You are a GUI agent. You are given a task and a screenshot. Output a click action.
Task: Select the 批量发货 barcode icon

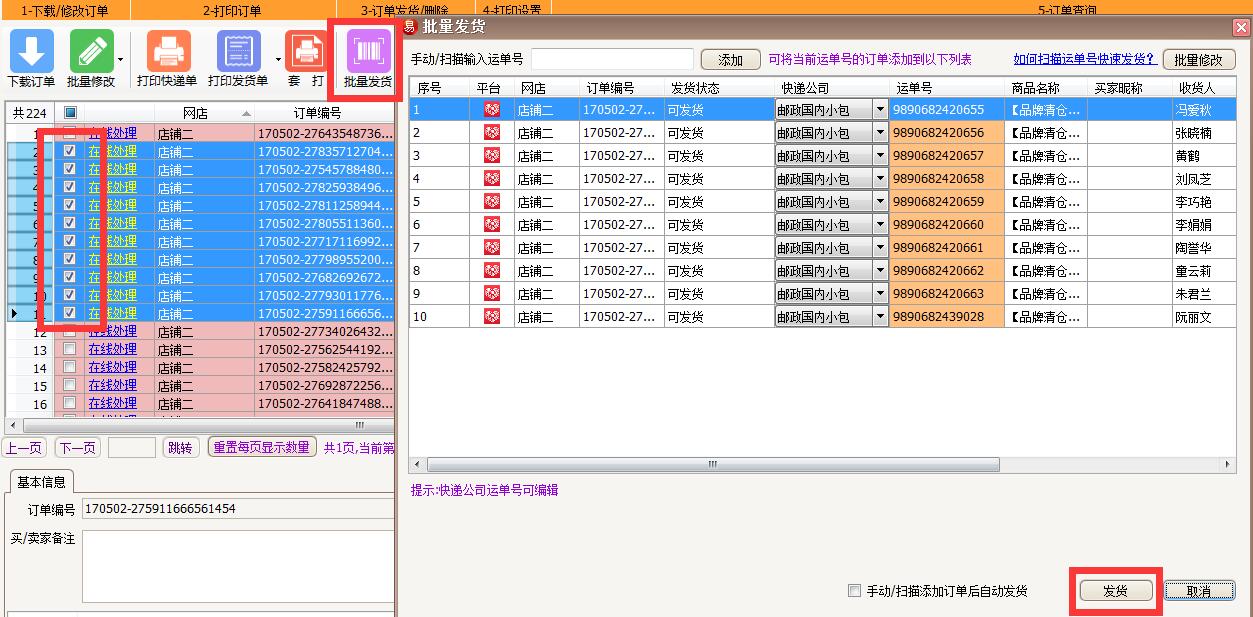[369, 50]
